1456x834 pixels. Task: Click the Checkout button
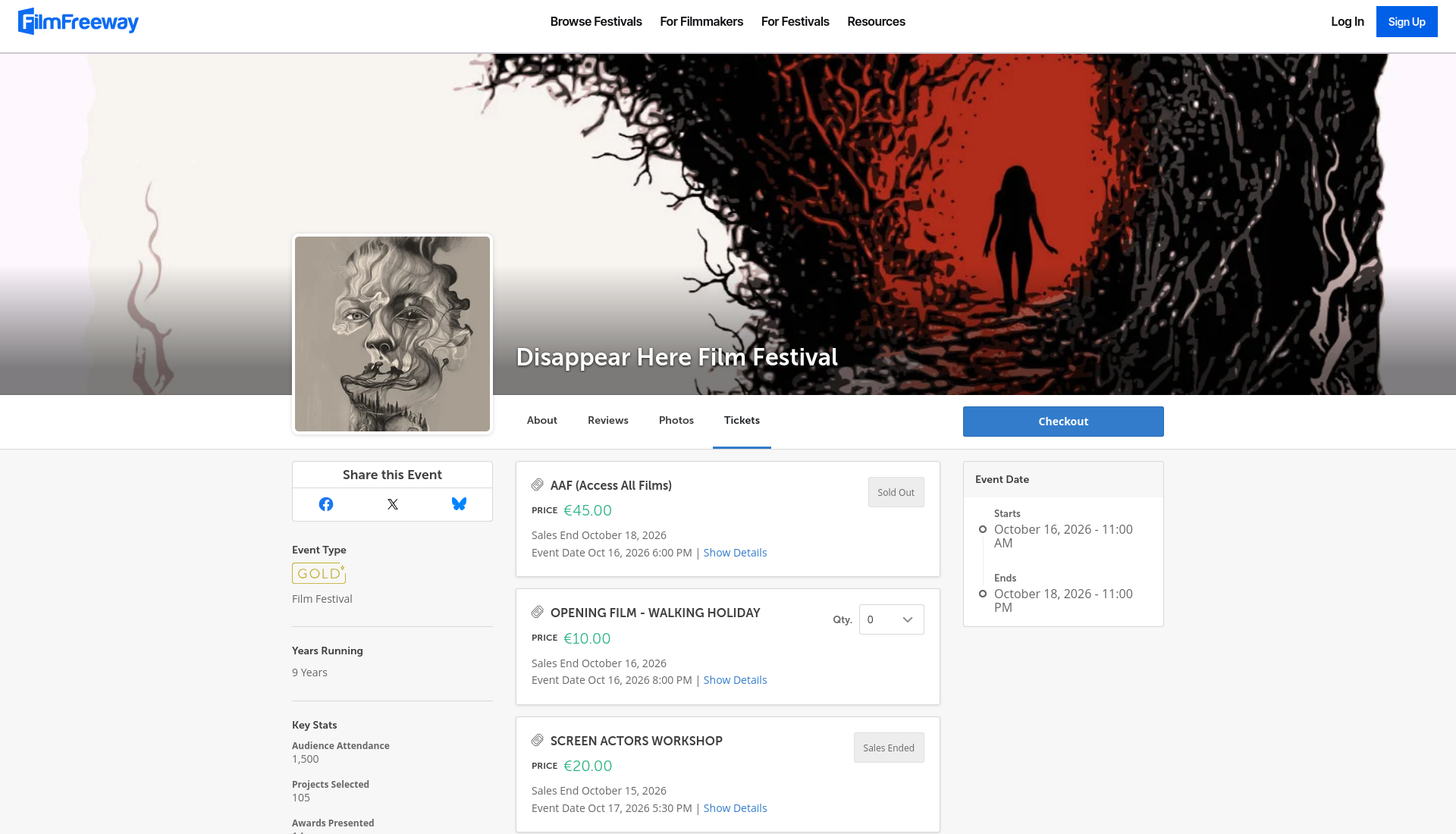coord(1063,422)
